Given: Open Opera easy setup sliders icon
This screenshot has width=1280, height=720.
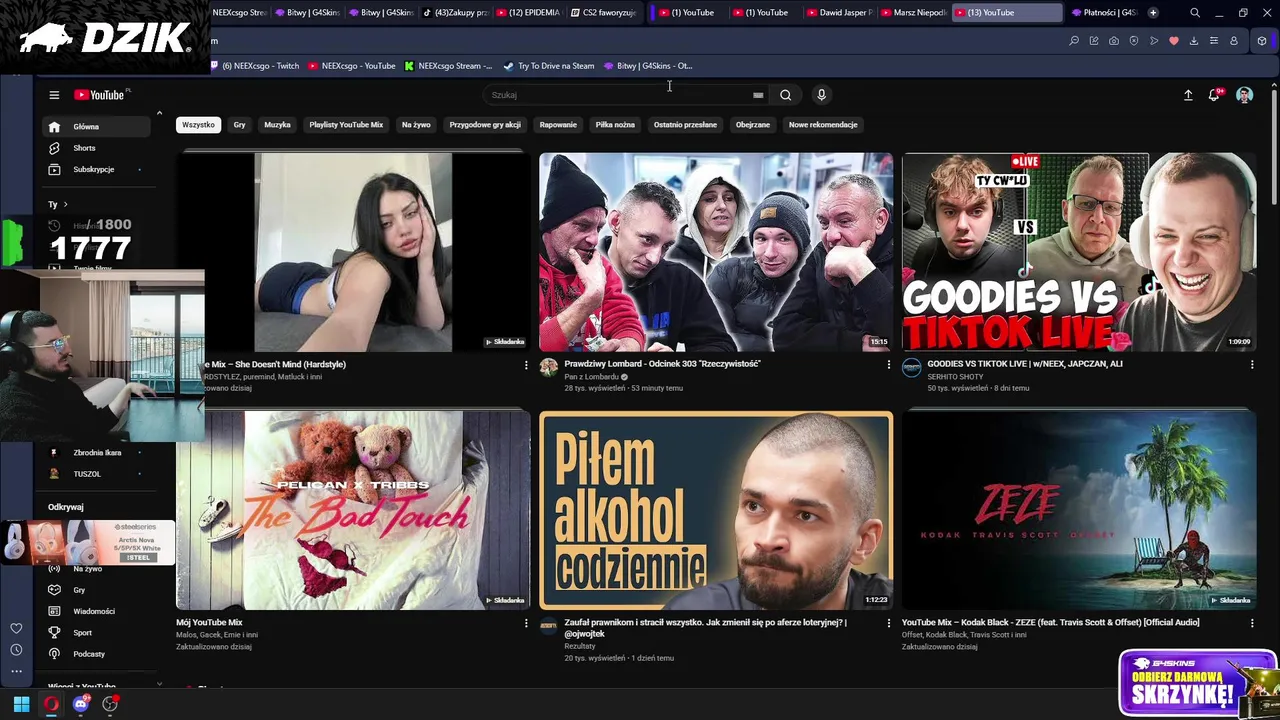Looking at the screenshot, I should (x=1214, y=41).
